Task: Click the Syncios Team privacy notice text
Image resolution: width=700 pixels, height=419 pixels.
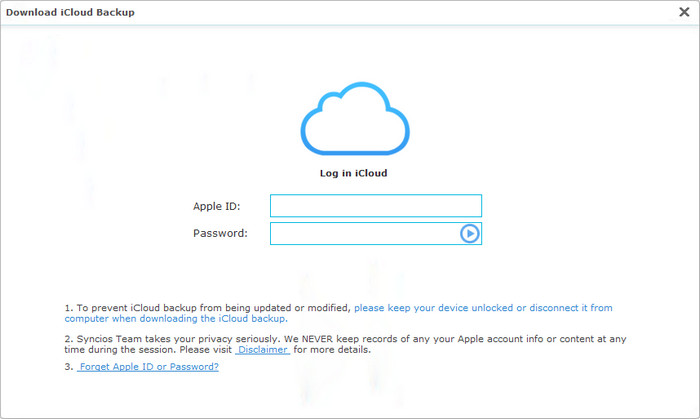Action: [345, 344]
